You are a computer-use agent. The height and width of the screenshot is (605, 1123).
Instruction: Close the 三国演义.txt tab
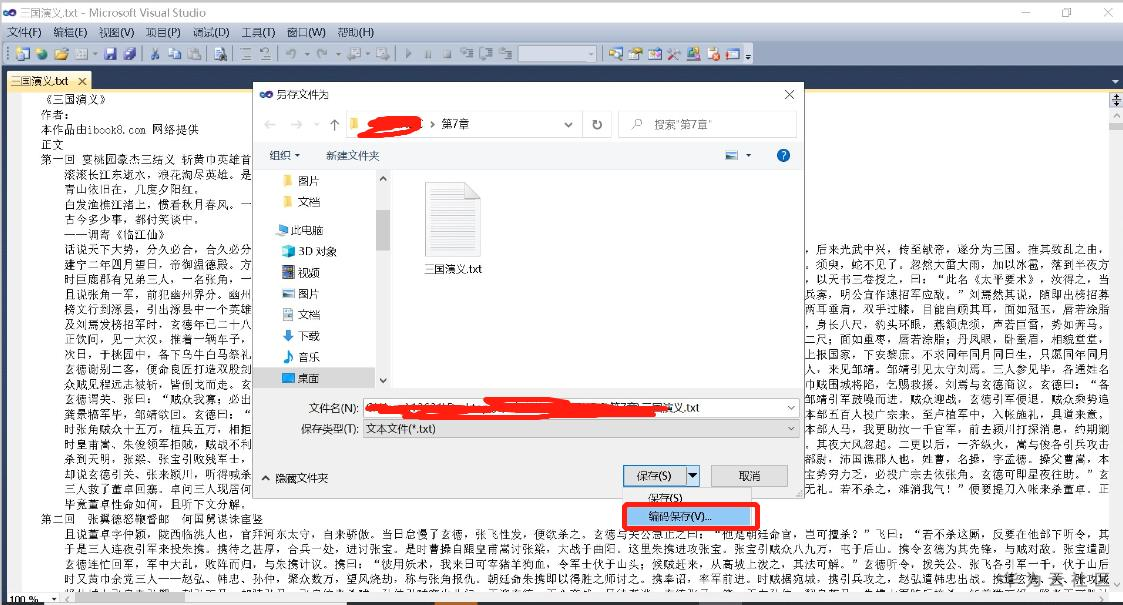click(x=82, y=81)
